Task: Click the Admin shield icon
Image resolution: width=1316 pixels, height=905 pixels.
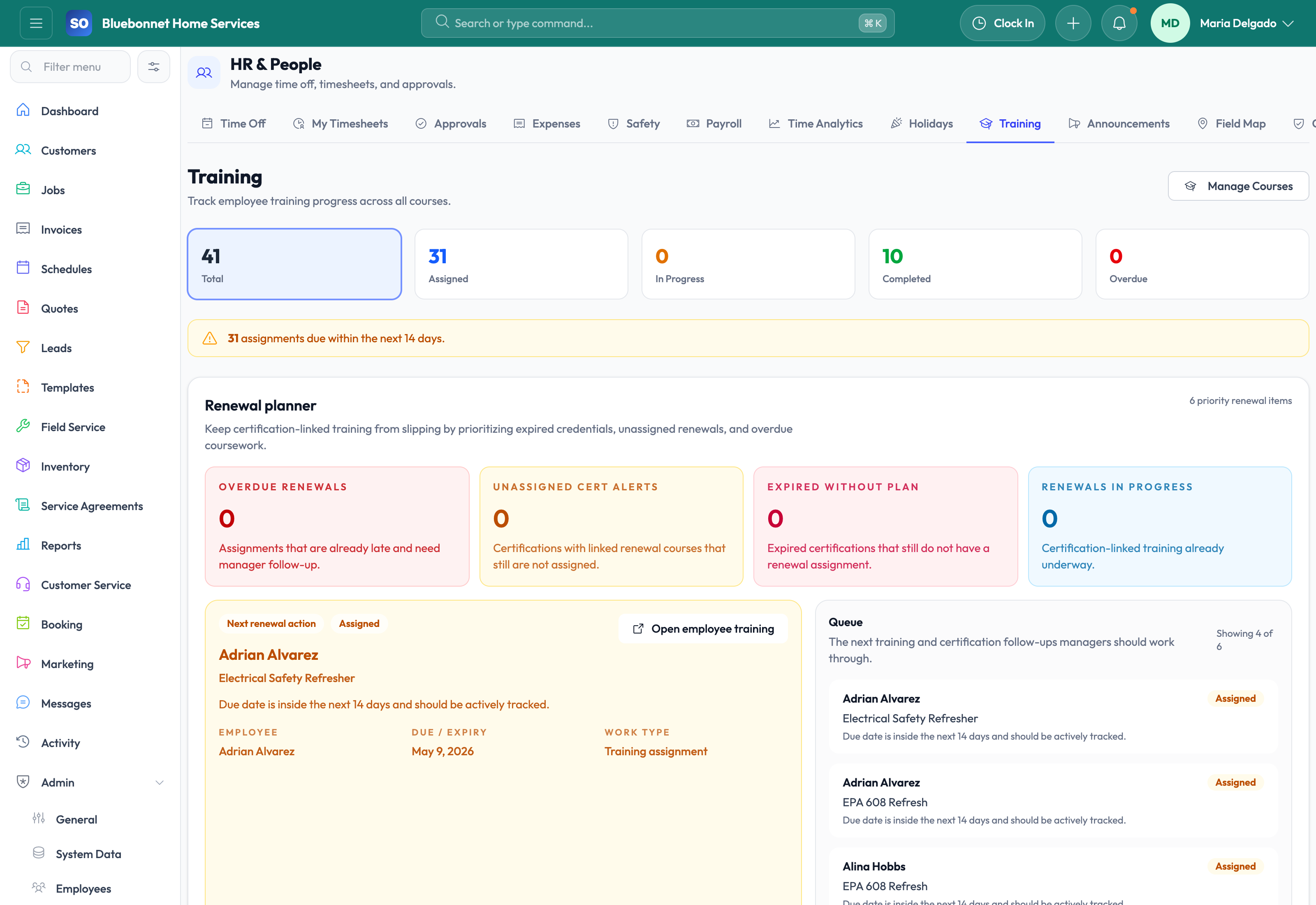Action: (x=23, y=781)
